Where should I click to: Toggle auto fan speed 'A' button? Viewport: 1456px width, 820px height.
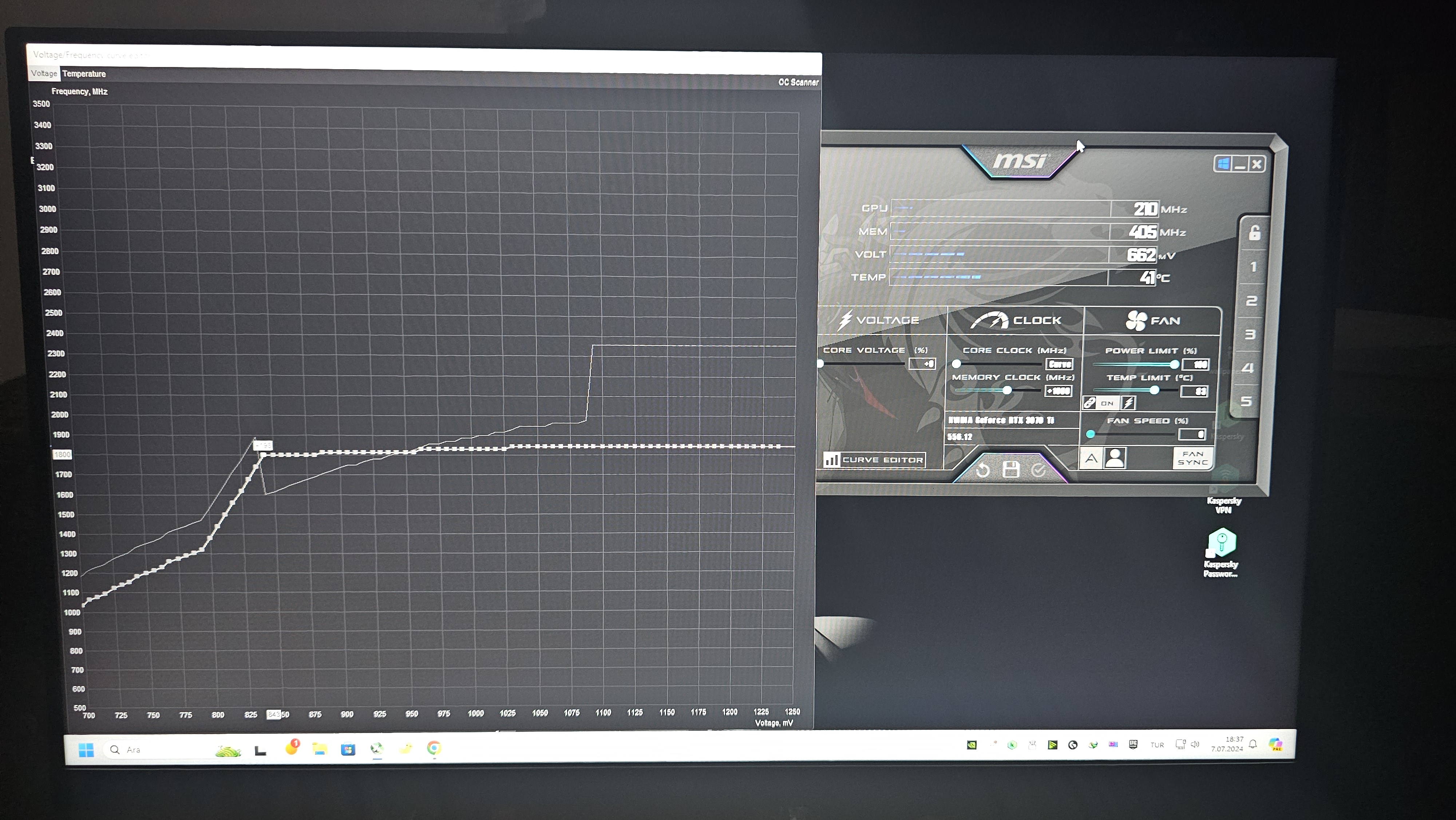coord(1091,458)
